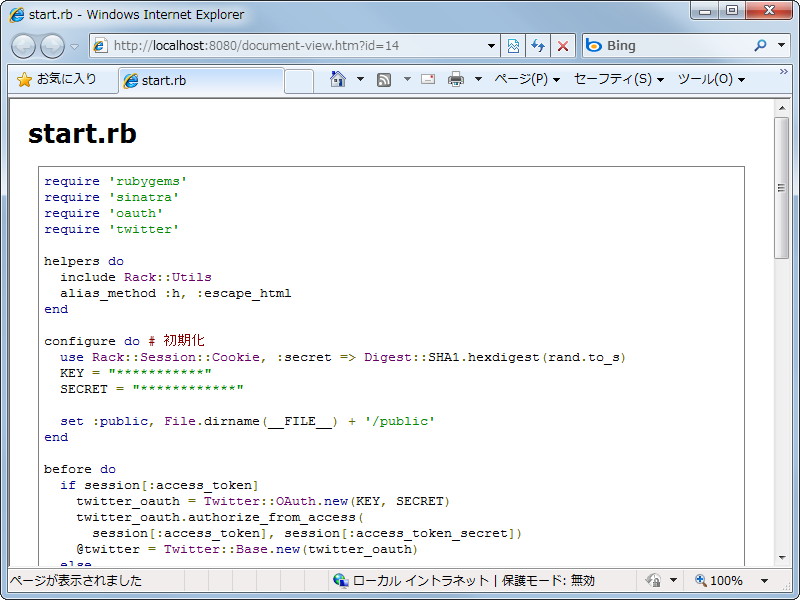Click the back navigation arrow
This screenshot has width=800, height=600.
click(x=24, y=45)
